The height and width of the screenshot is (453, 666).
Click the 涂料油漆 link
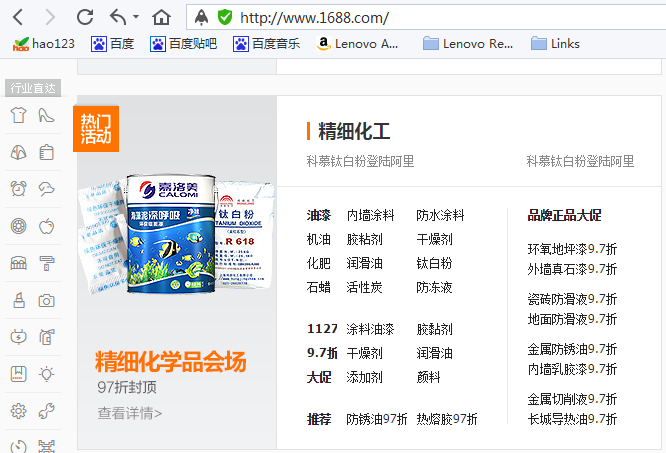tap(370, 329)
